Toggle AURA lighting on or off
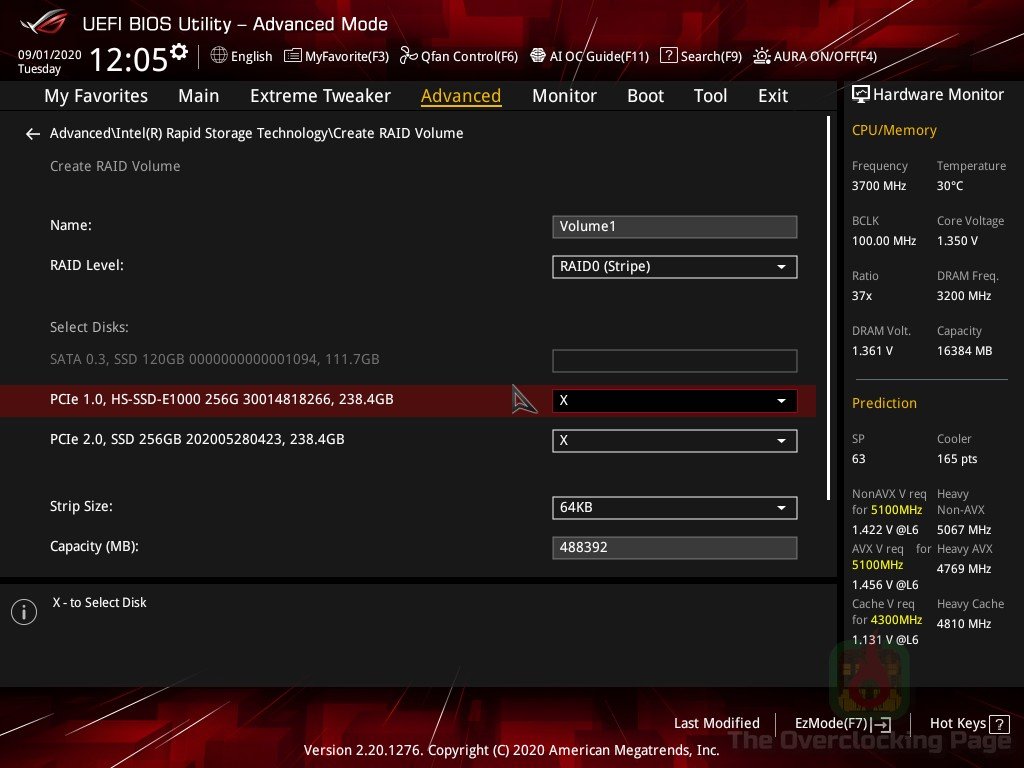This screenshot has width=1024, height=768. tap(816, 56)
